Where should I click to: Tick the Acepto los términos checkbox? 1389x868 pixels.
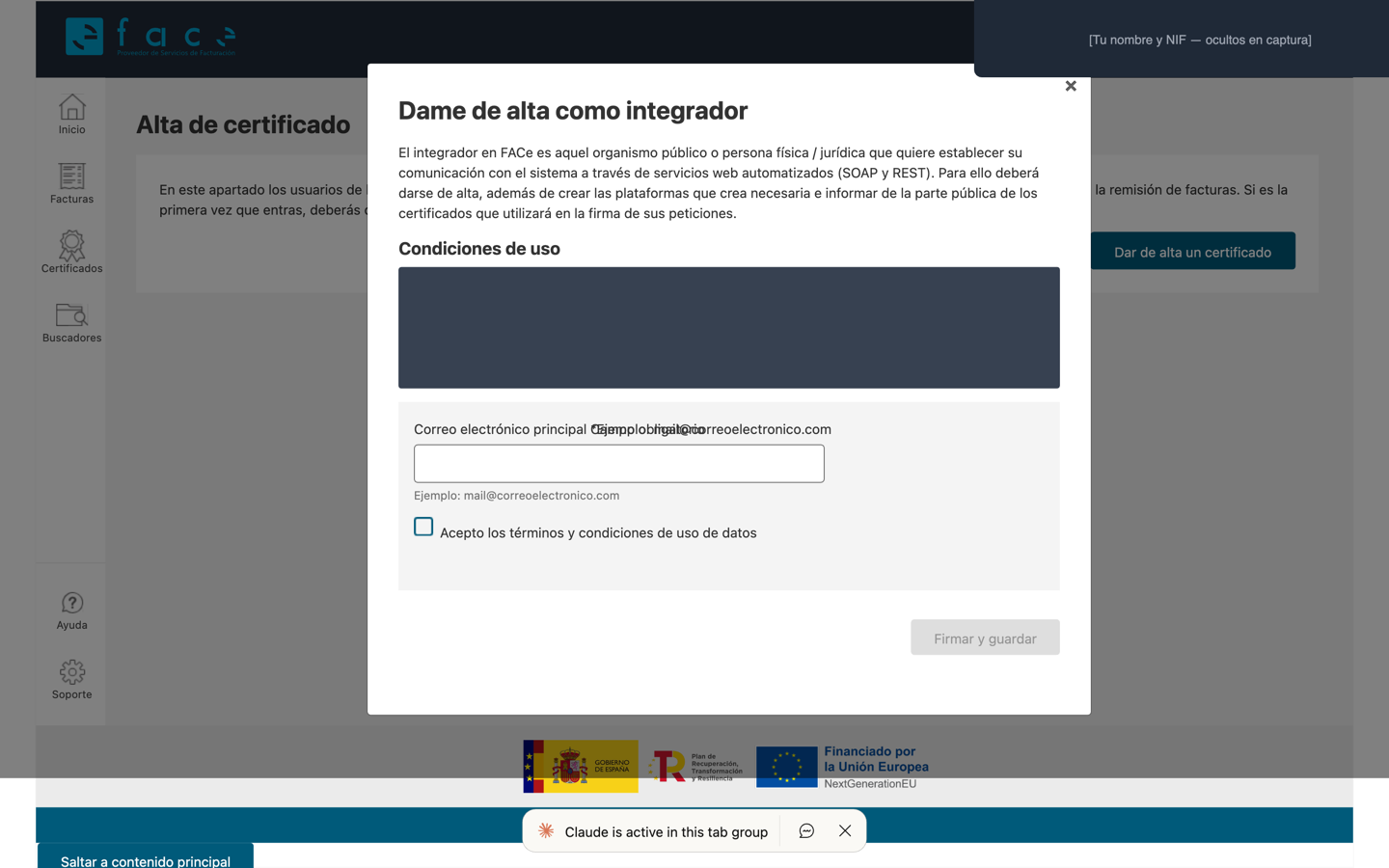[423, 527]
